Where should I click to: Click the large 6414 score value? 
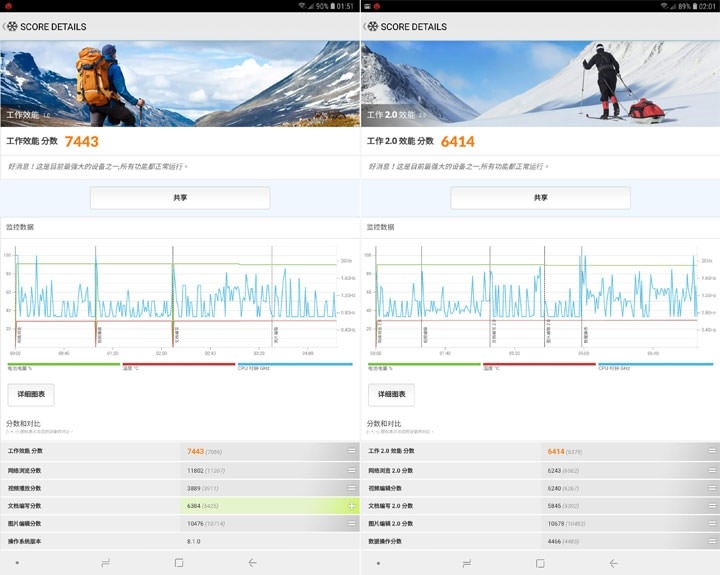click(458, 141)
